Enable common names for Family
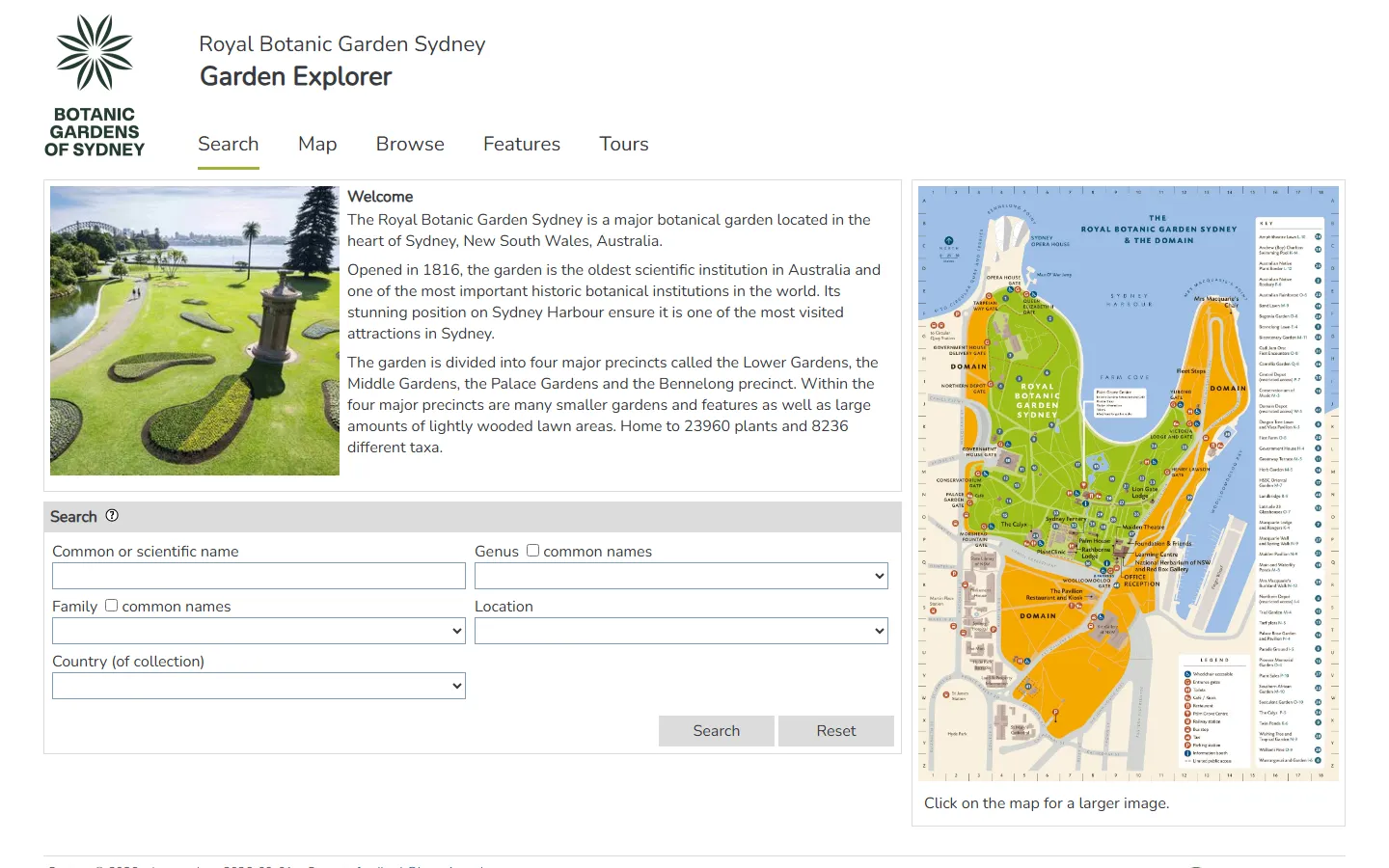 point(111,606)
